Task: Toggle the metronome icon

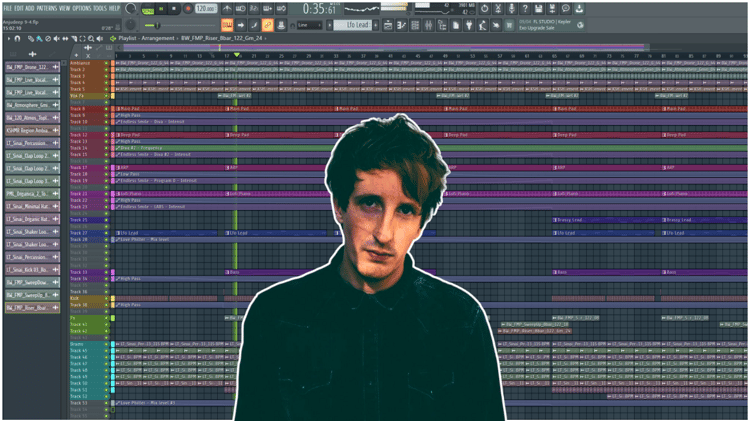Action: pos(227,9)
